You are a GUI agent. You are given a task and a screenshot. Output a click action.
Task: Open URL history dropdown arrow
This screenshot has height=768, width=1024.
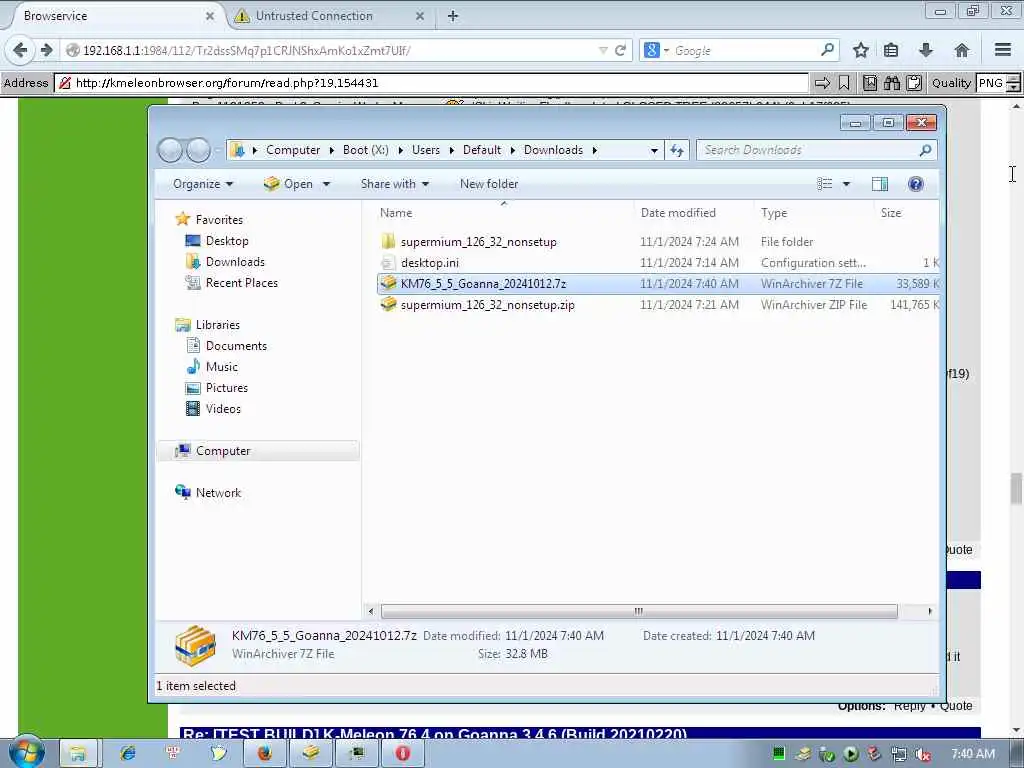click(x=603, y=50)
